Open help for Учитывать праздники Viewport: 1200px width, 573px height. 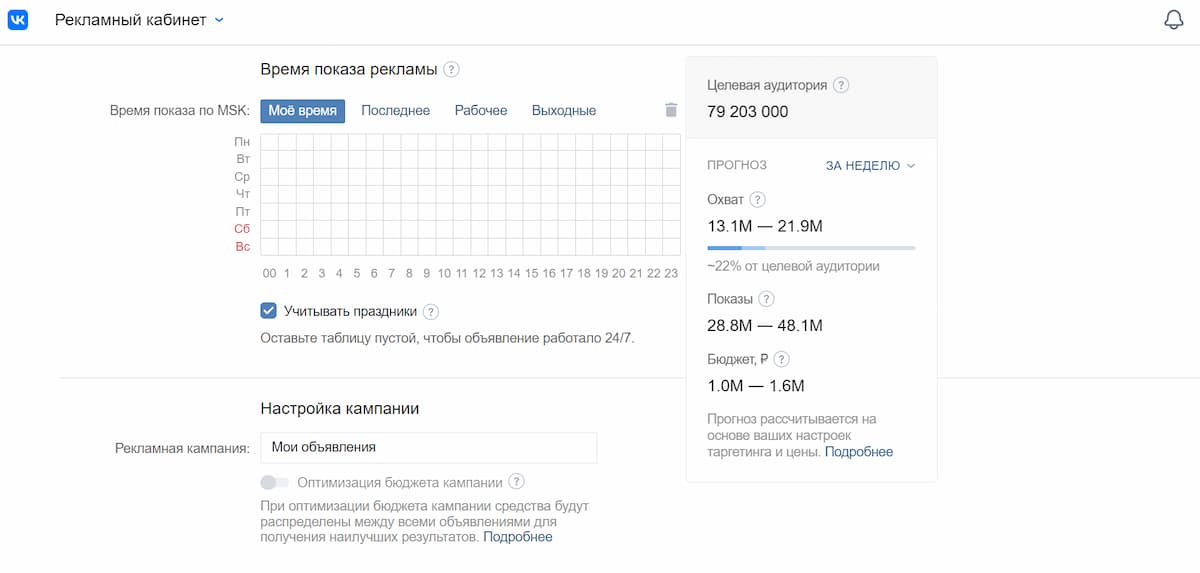tap(431, 312)
